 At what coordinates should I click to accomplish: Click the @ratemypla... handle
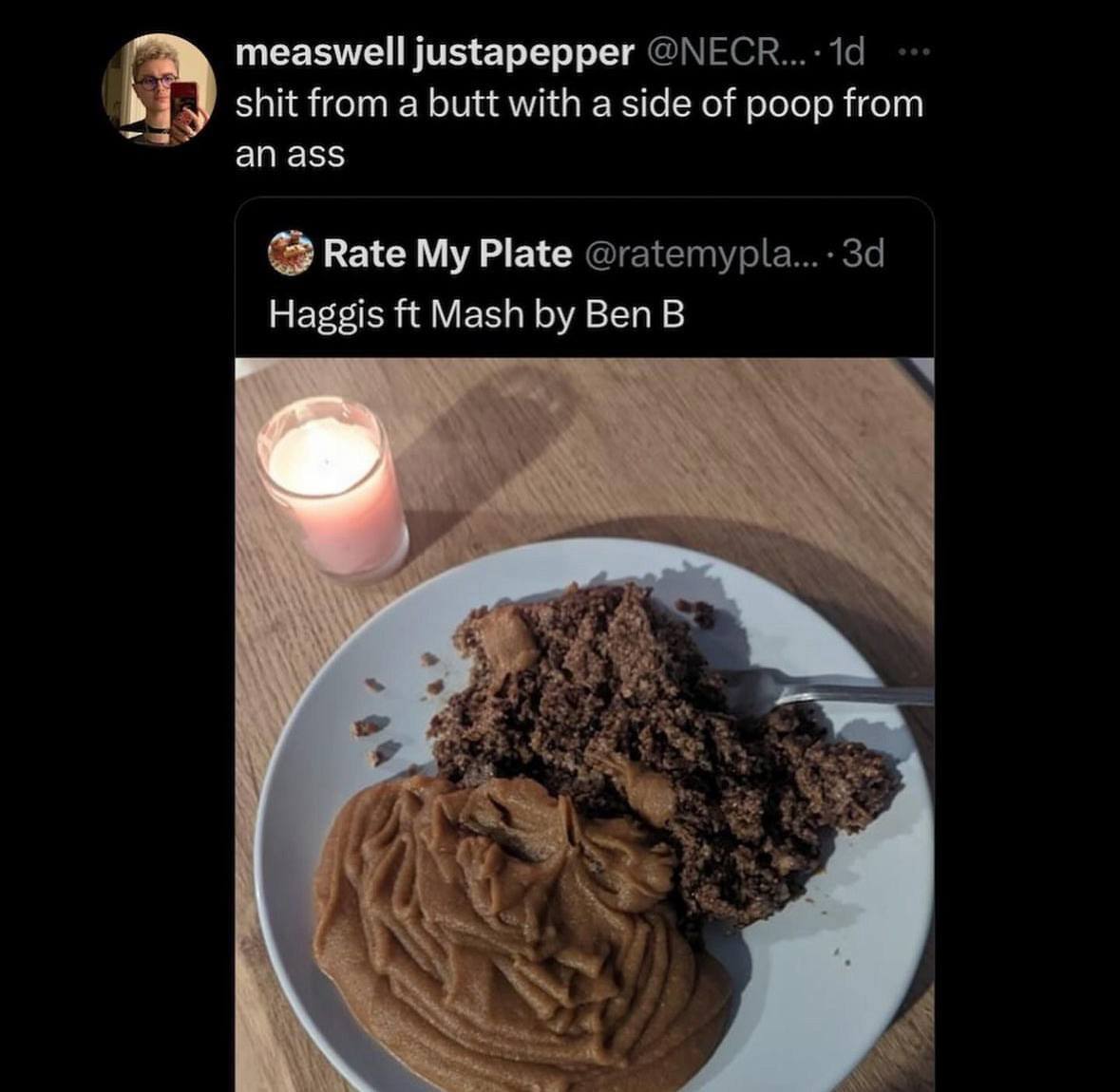click(696, 254)
